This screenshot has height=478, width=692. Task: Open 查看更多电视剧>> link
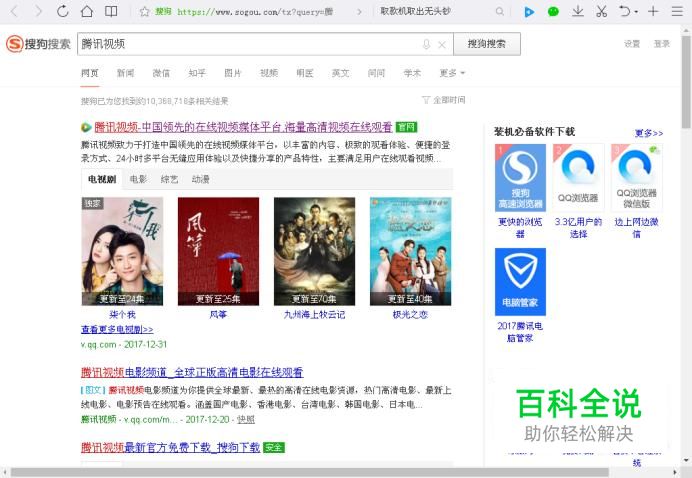click(117, 329)
